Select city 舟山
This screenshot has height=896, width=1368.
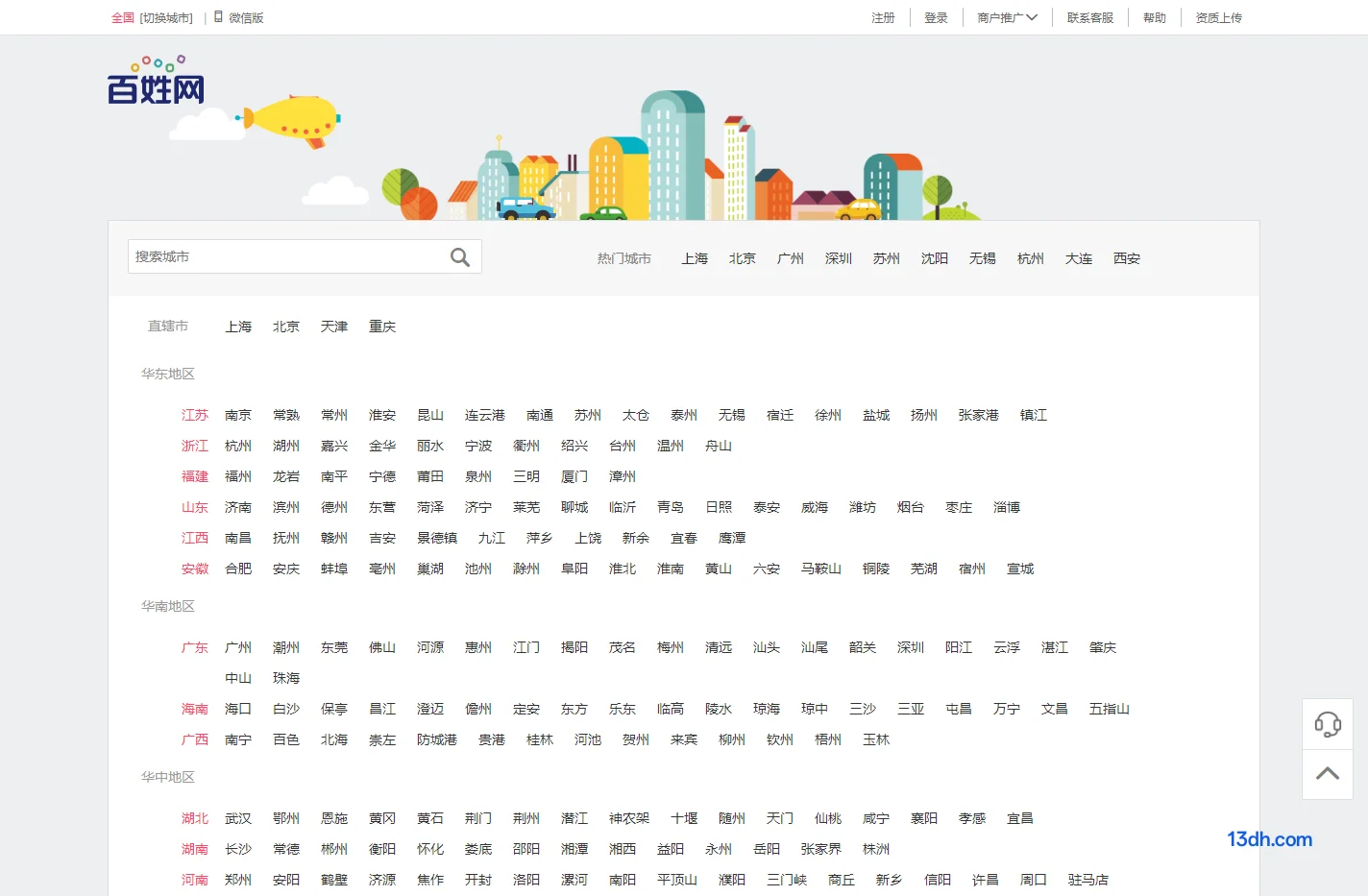(x=719, y=446)
